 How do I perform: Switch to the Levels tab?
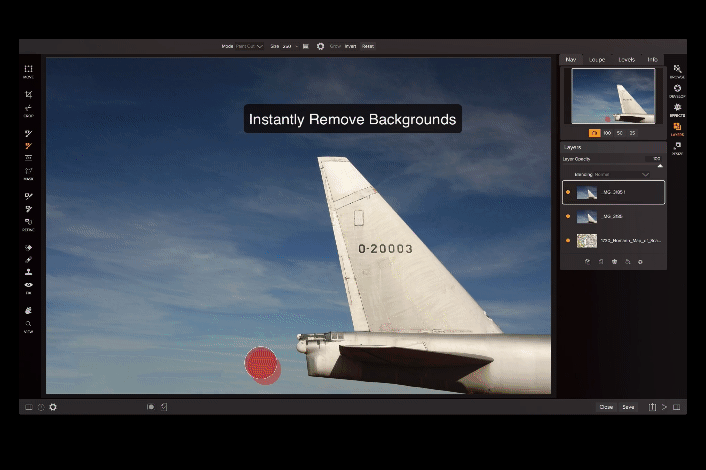tap(626, 59)
